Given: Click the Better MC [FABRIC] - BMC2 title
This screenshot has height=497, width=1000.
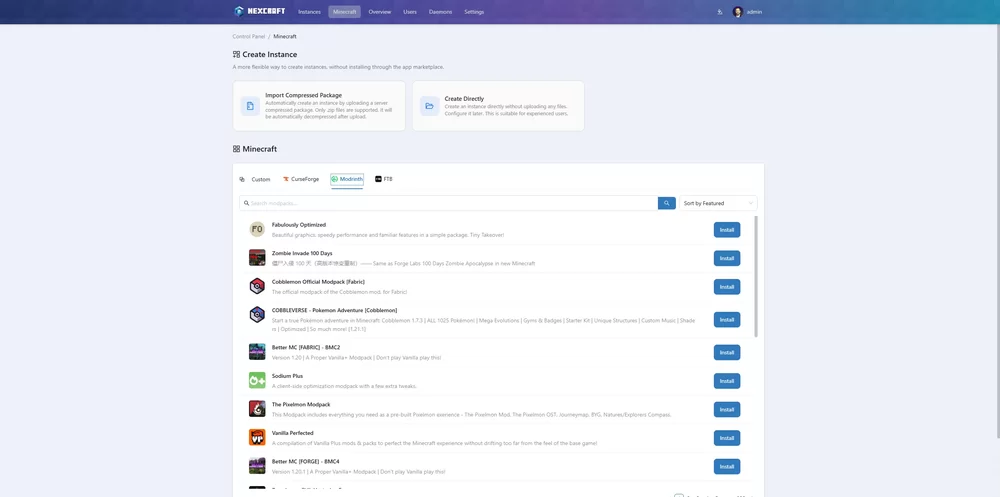Looking at the screenshot, I should tap(306, 347).
